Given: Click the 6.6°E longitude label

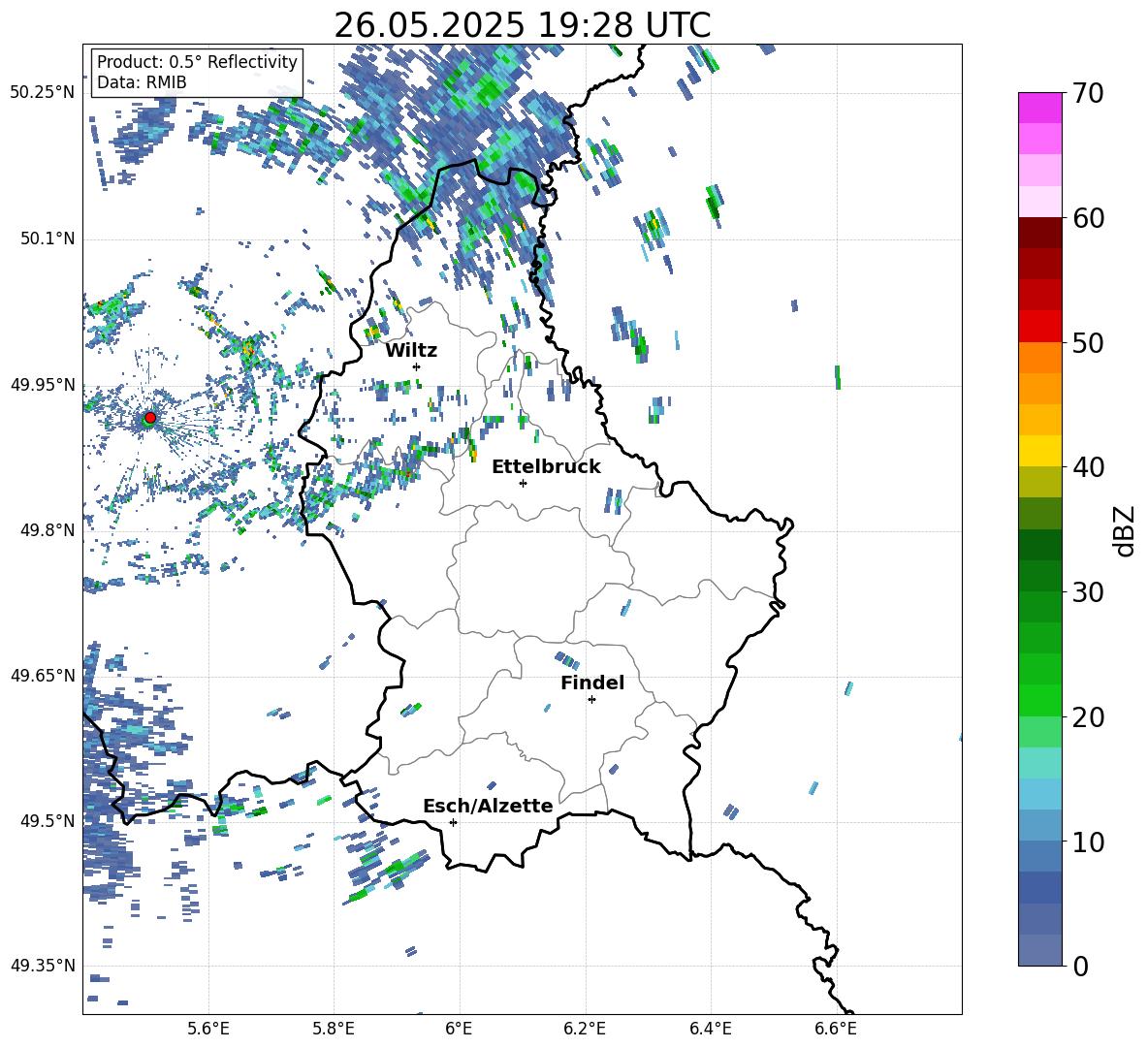Looking at the screenshot, I should [x=836, y=1030].
